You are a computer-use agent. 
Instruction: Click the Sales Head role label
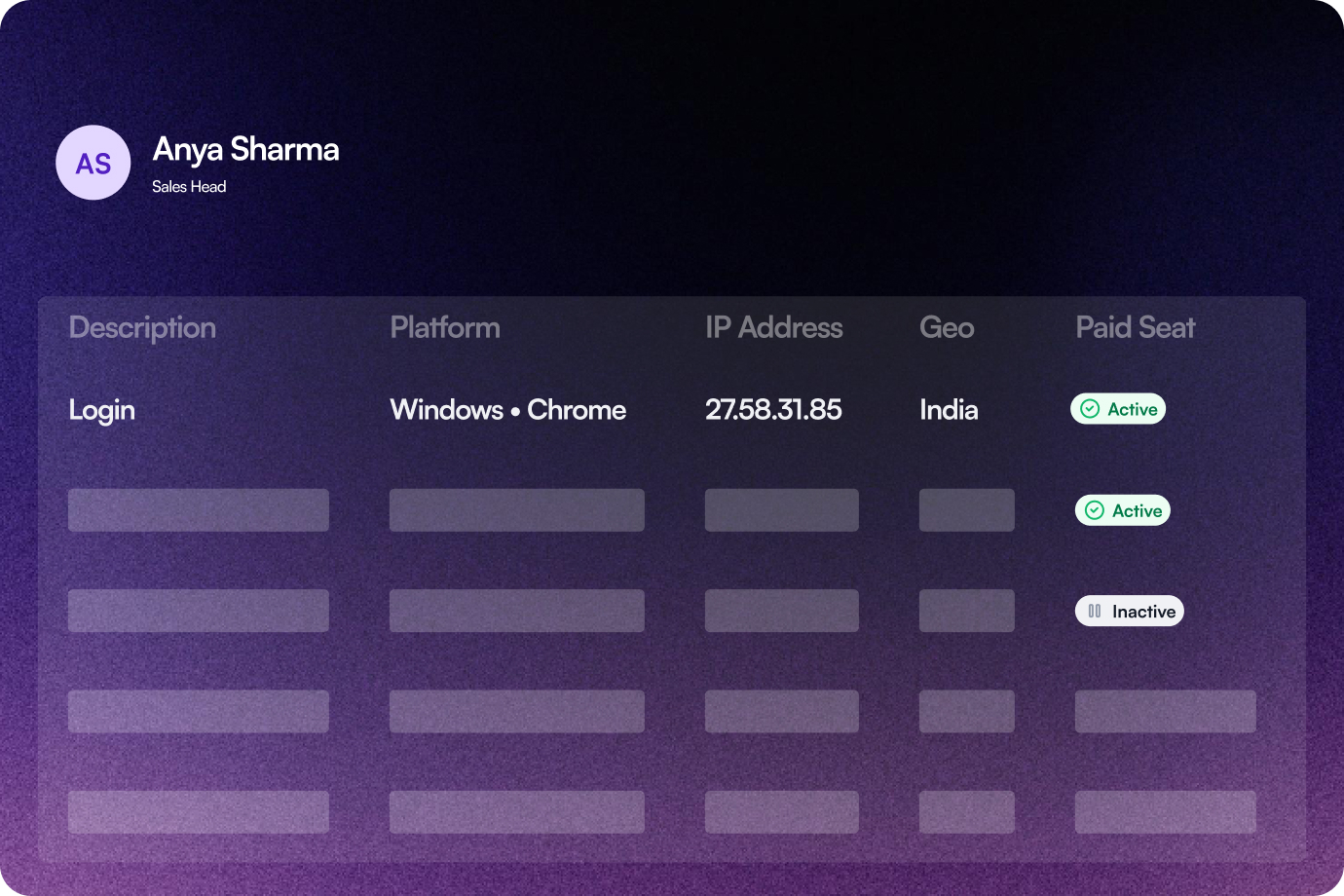189,186
